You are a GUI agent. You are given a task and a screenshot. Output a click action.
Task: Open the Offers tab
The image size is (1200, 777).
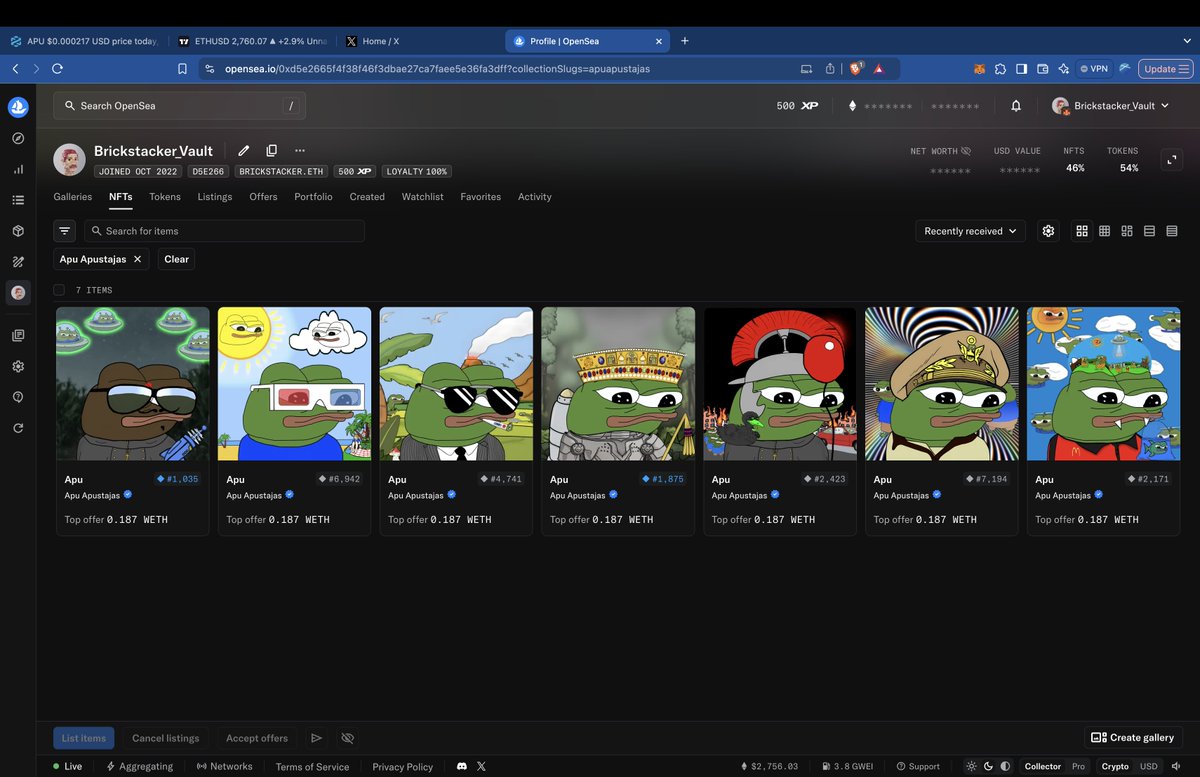pos(263,197)
